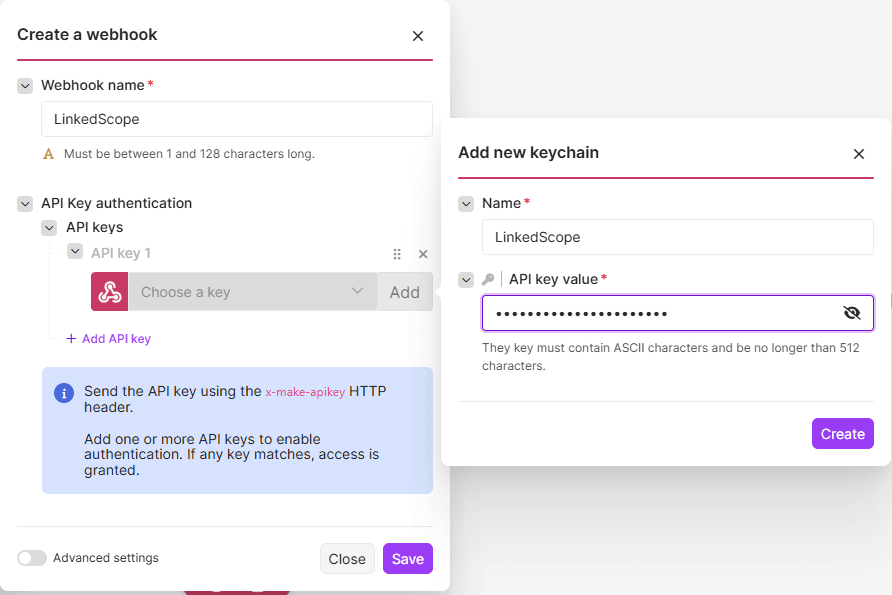Collapse the Webhook name section
892x595 pixels.
pyautogui.click(x=25, y=86)
